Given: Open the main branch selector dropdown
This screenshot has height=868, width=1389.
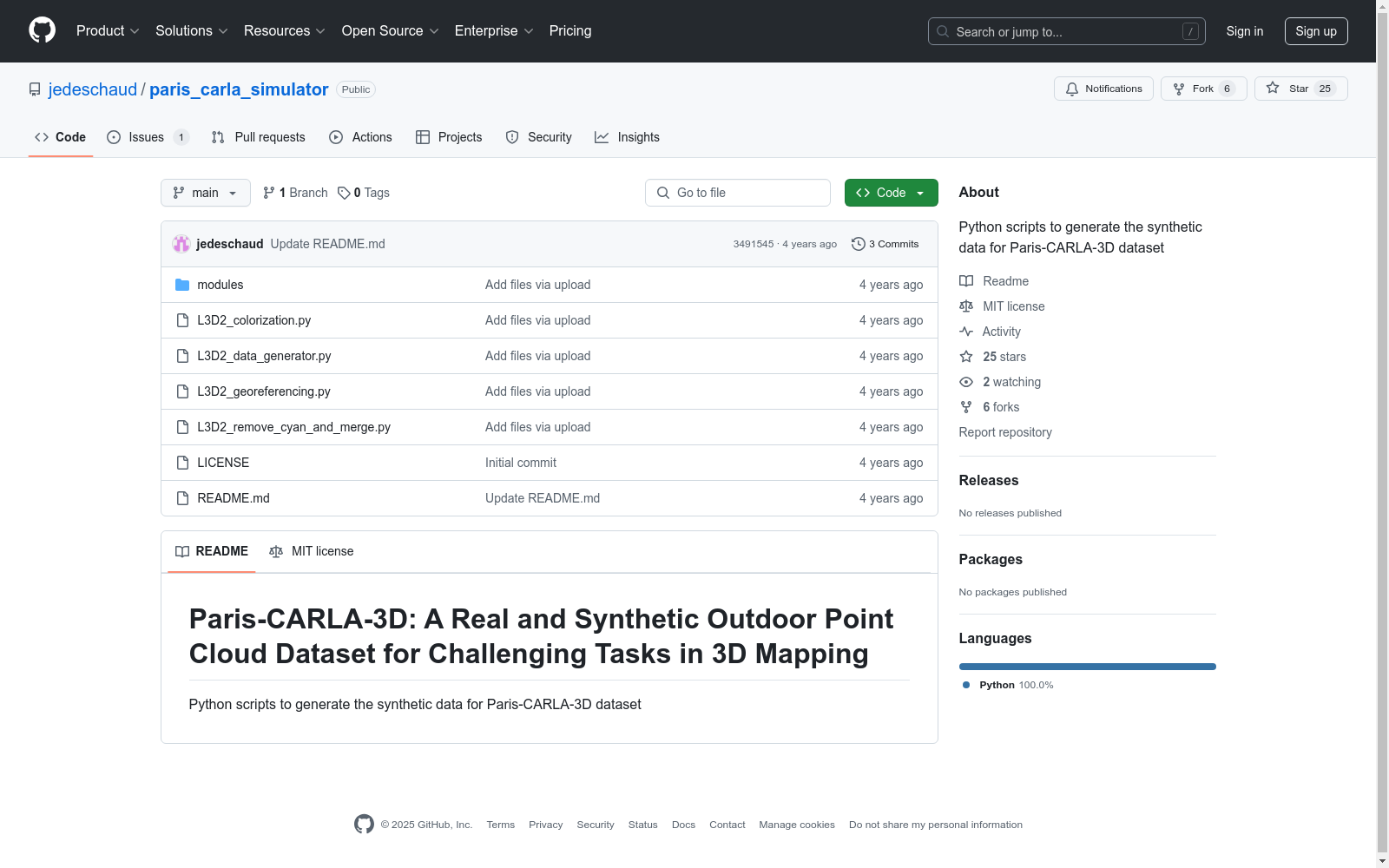Looking at the screenshot, I should [x=206, y=193].
